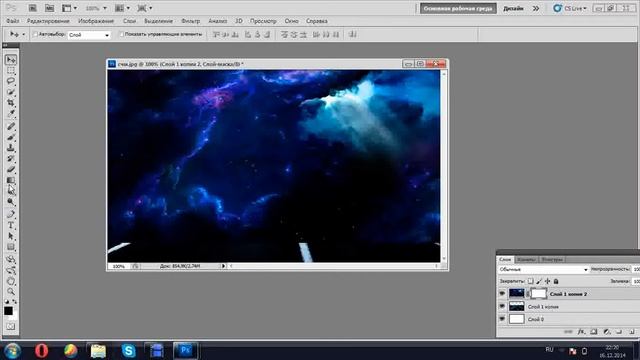Select the Healing Brush tool
Viewport: 640px width, 360px height.
11,127
